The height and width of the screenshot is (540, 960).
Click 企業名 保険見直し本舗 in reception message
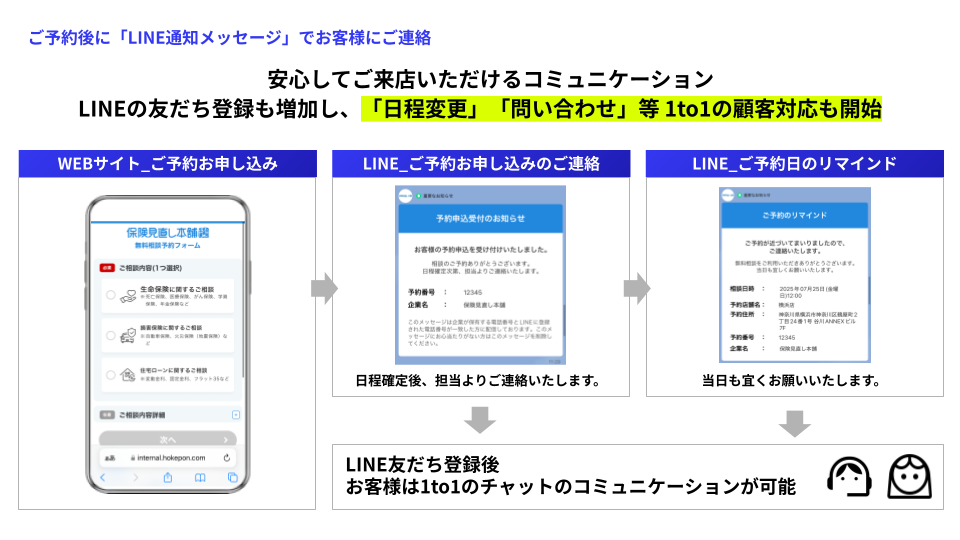click(x=457, y=305)
